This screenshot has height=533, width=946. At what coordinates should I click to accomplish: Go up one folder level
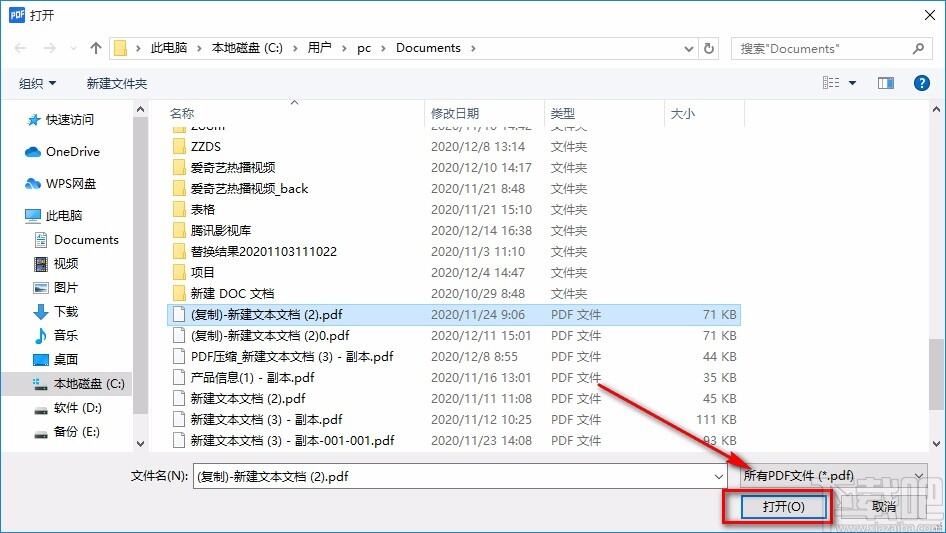pyautogui.click(x=95, y=48)
